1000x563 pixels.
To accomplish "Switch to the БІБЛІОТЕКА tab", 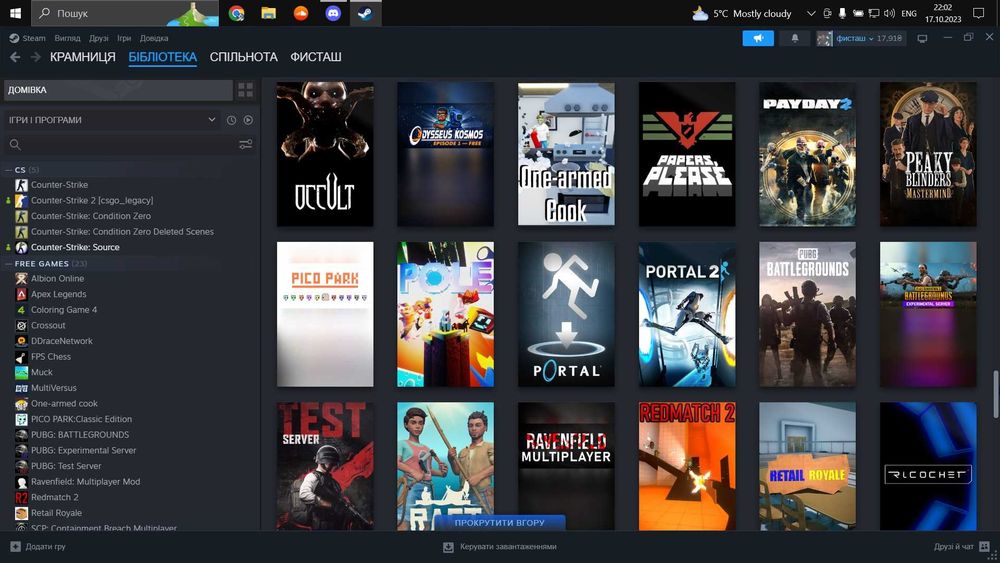I will [163, 57].
